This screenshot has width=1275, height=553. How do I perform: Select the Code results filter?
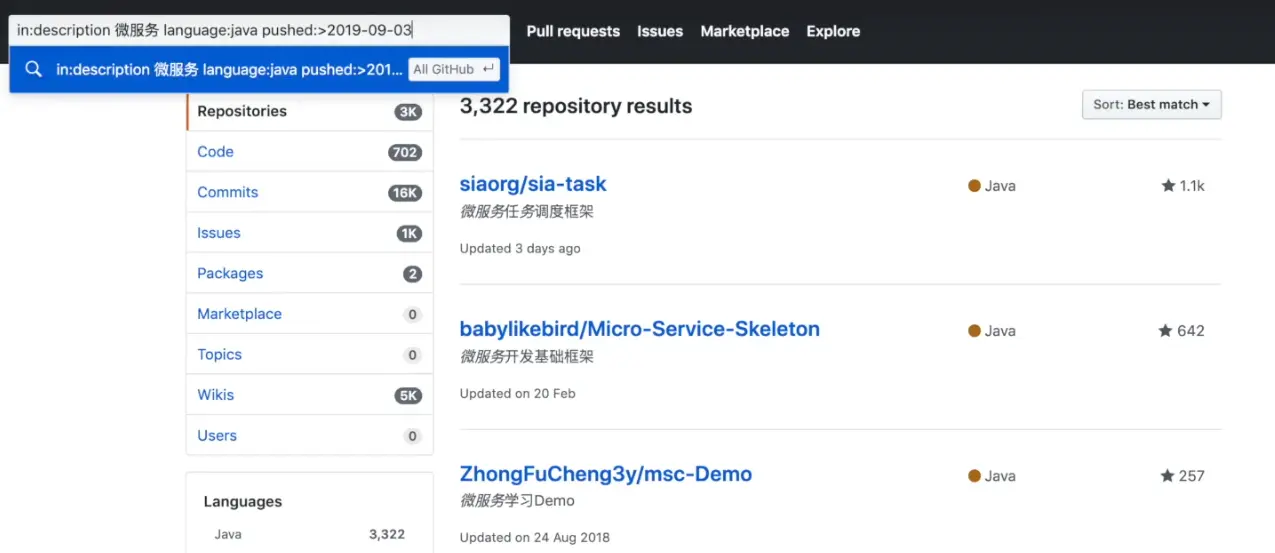coord(310,152)
